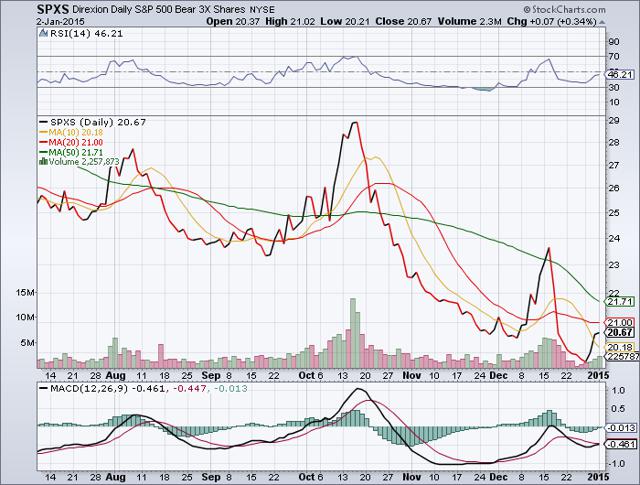Click the 29 price axis label
Image resolution: width=640 pixels, height=485 pixels.
(x=614, y=121)
